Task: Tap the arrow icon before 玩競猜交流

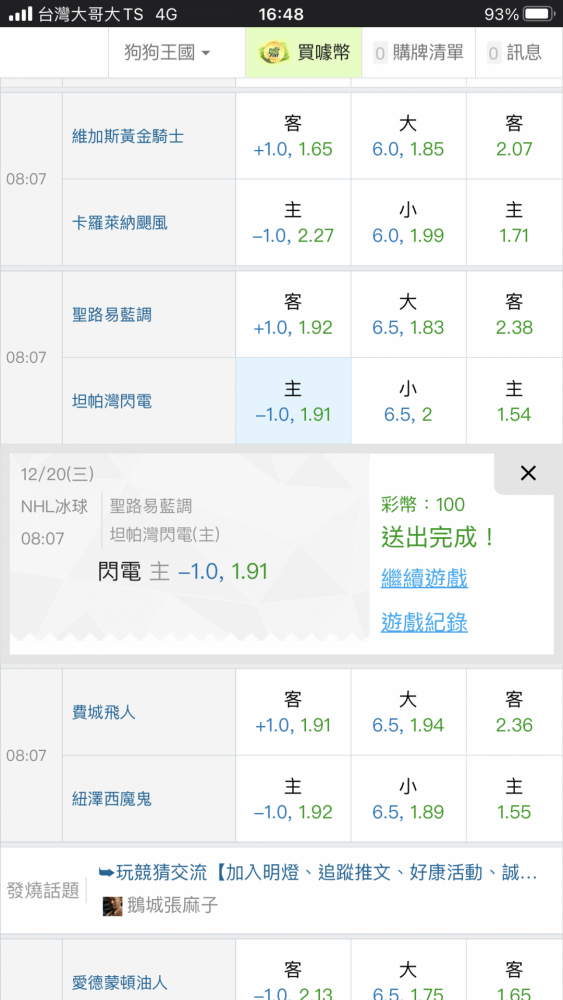Action: click(106, 872)
